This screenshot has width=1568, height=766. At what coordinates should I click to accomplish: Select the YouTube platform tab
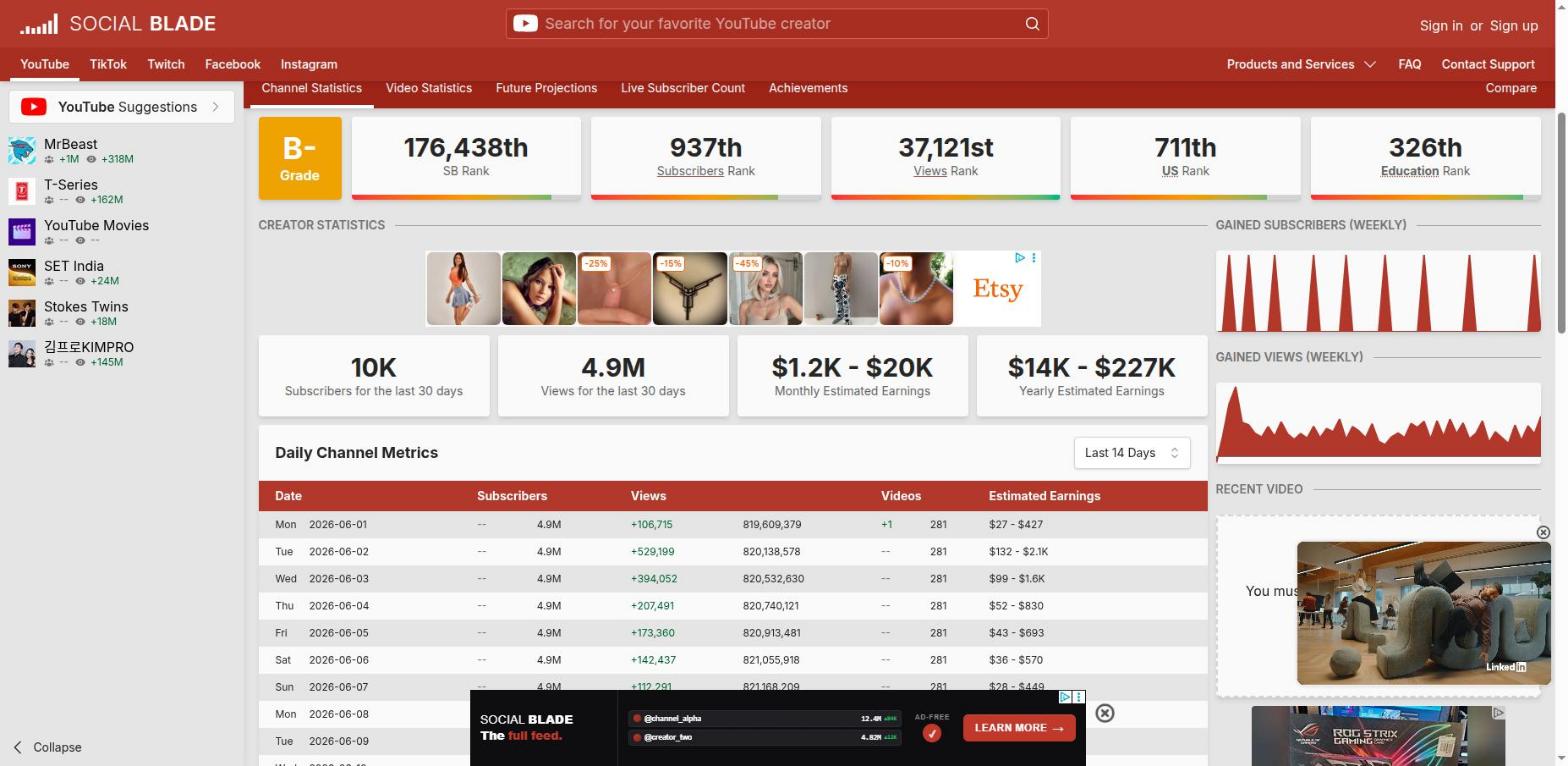[45, 64]
